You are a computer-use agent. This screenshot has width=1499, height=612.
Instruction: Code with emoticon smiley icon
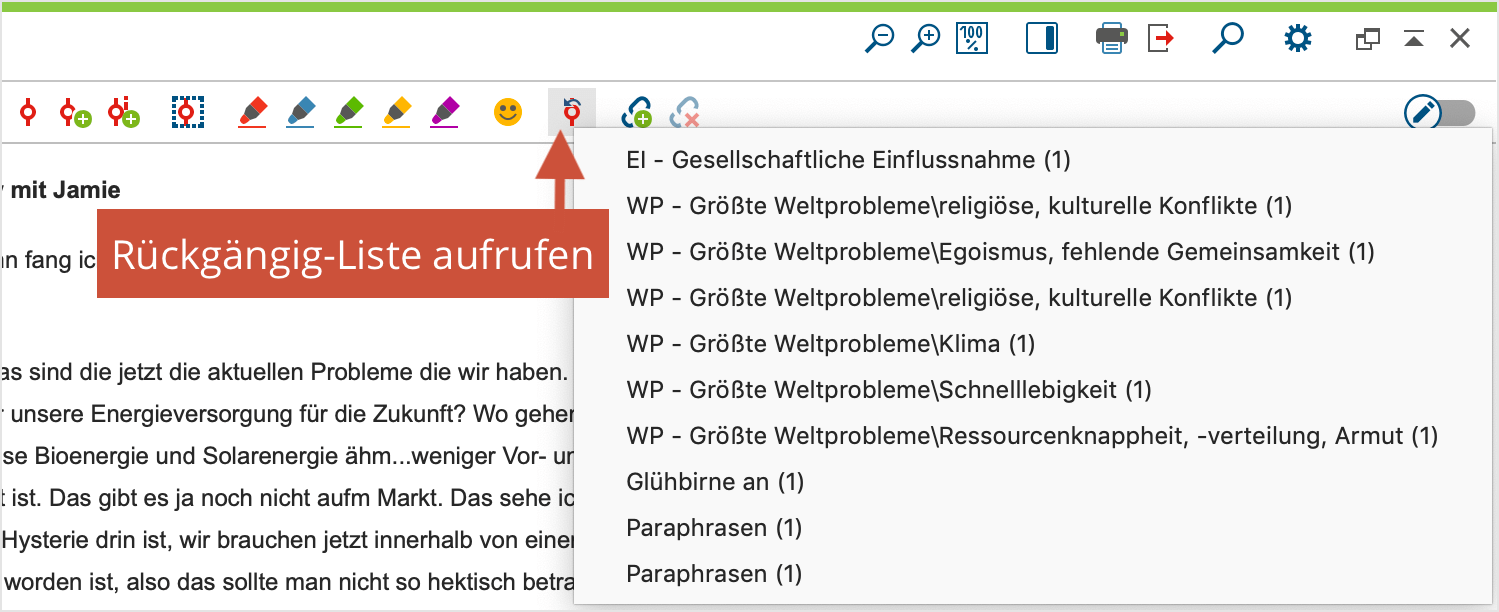point(508,112)
